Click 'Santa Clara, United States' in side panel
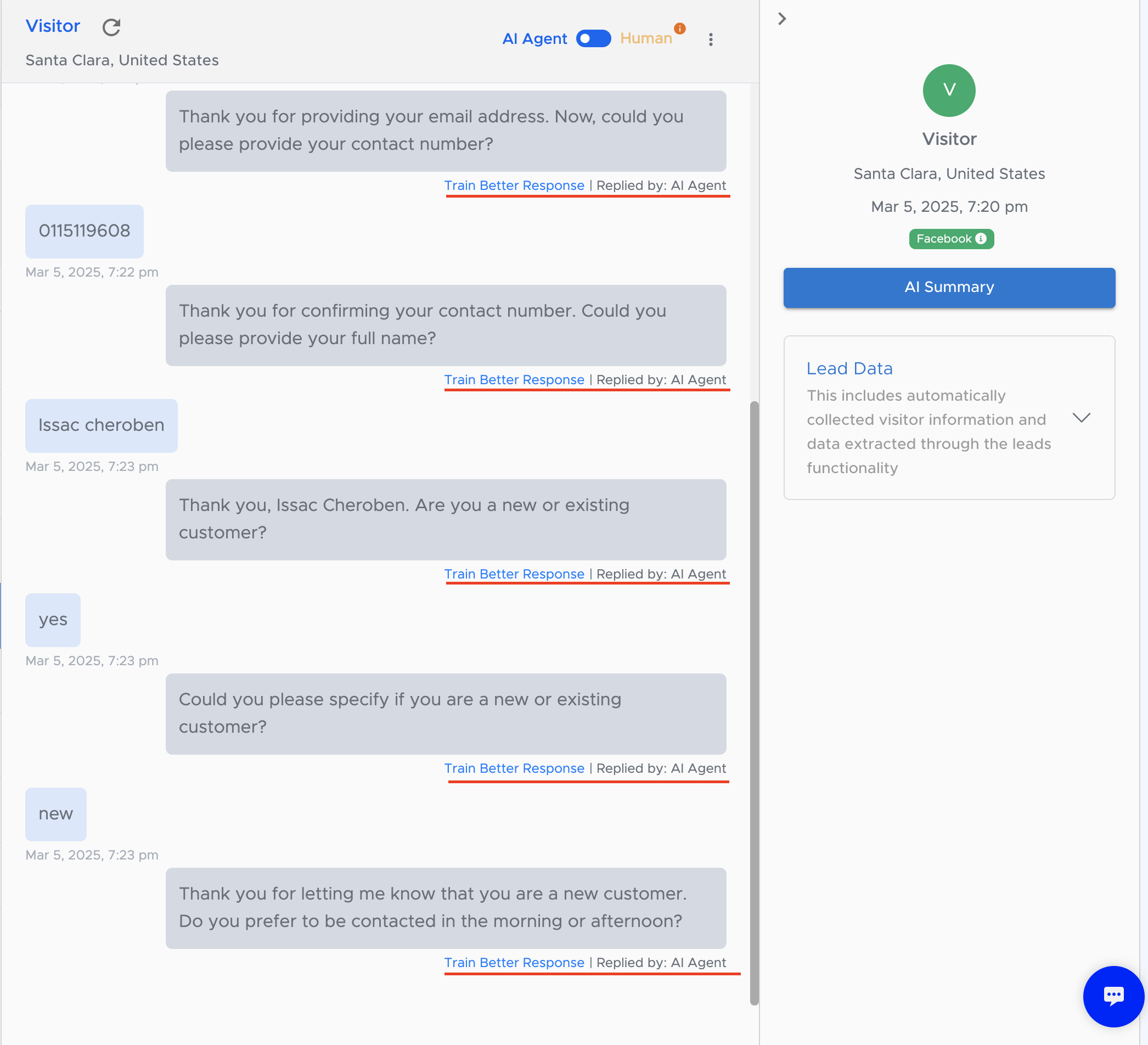1148x1045 pixels. [x=949, y=173]
